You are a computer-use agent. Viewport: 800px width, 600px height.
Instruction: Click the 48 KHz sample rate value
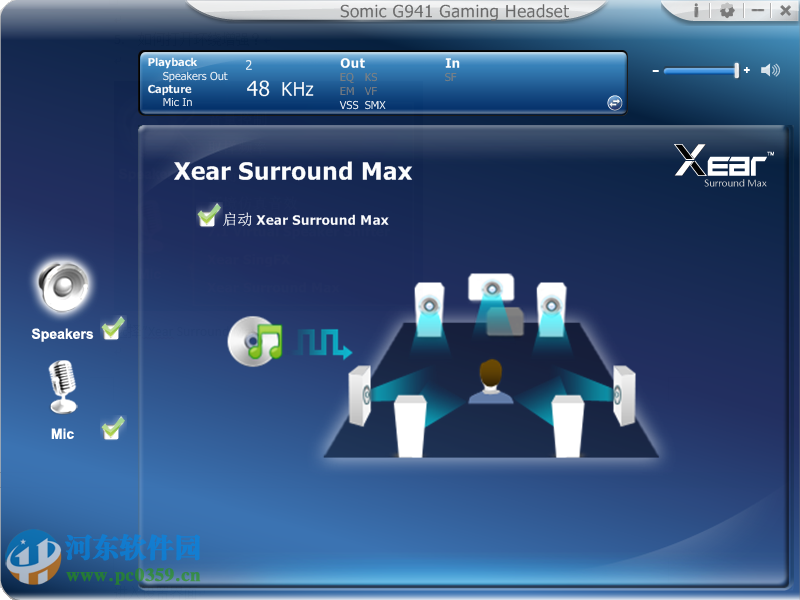click(280, 89)
